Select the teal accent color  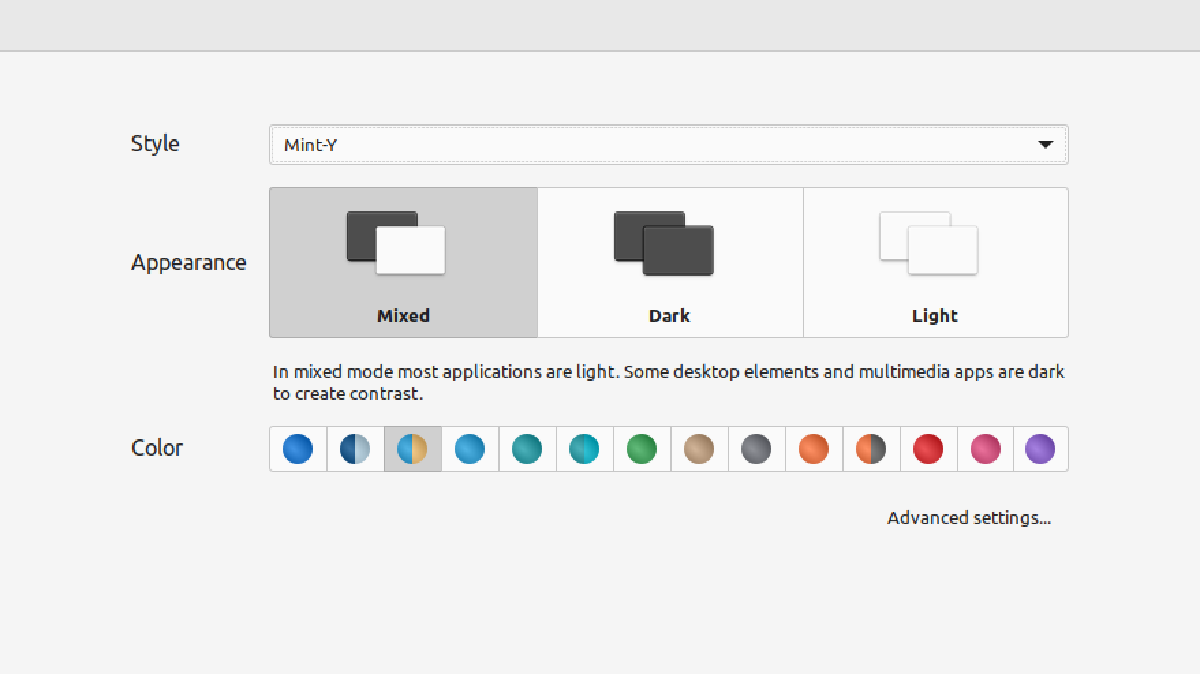pos(527,449)
